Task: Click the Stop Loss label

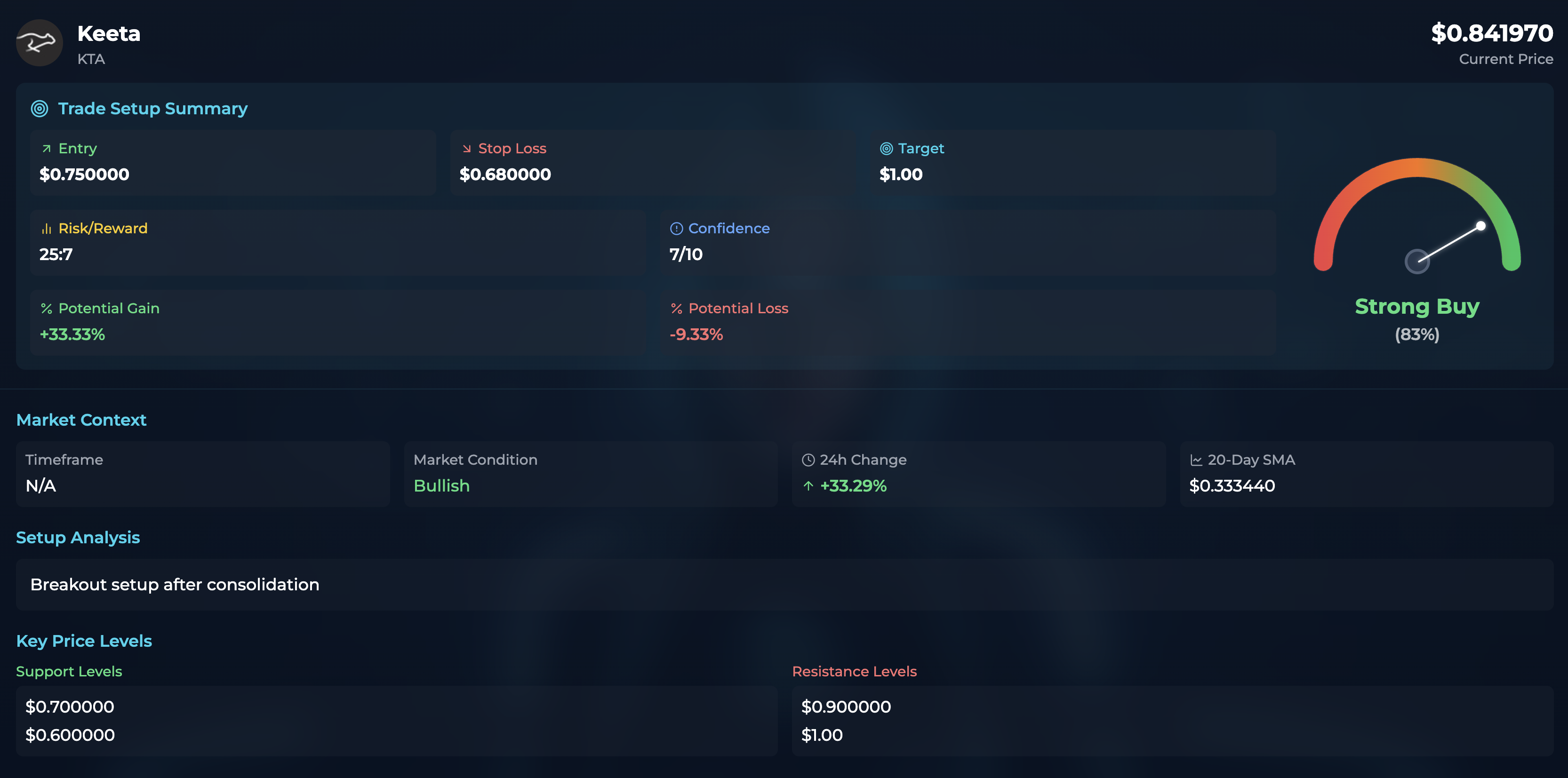Action: click(x=512, y=149)
